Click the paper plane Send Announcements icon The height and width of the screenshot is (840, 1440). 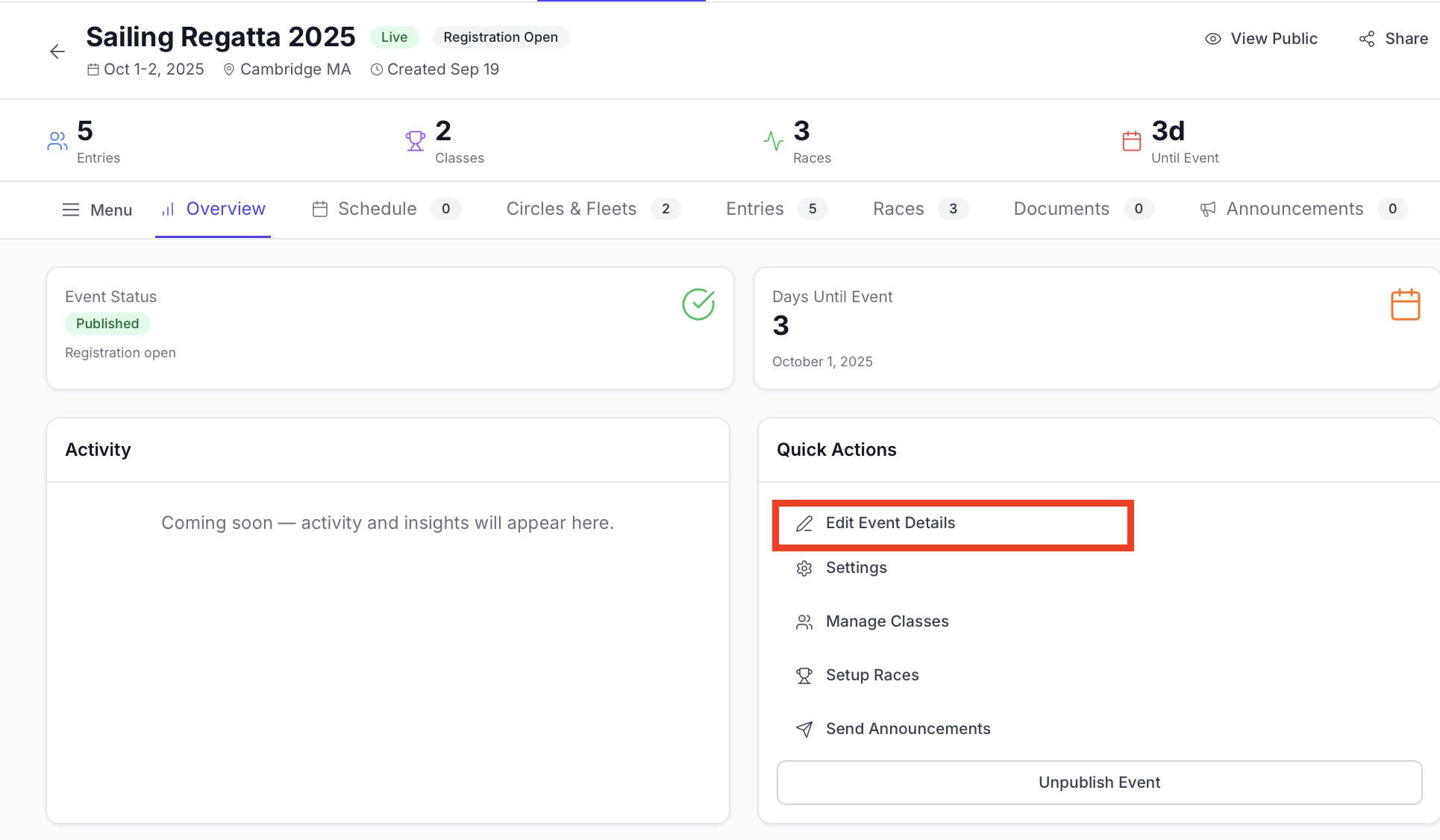point(804,730)
